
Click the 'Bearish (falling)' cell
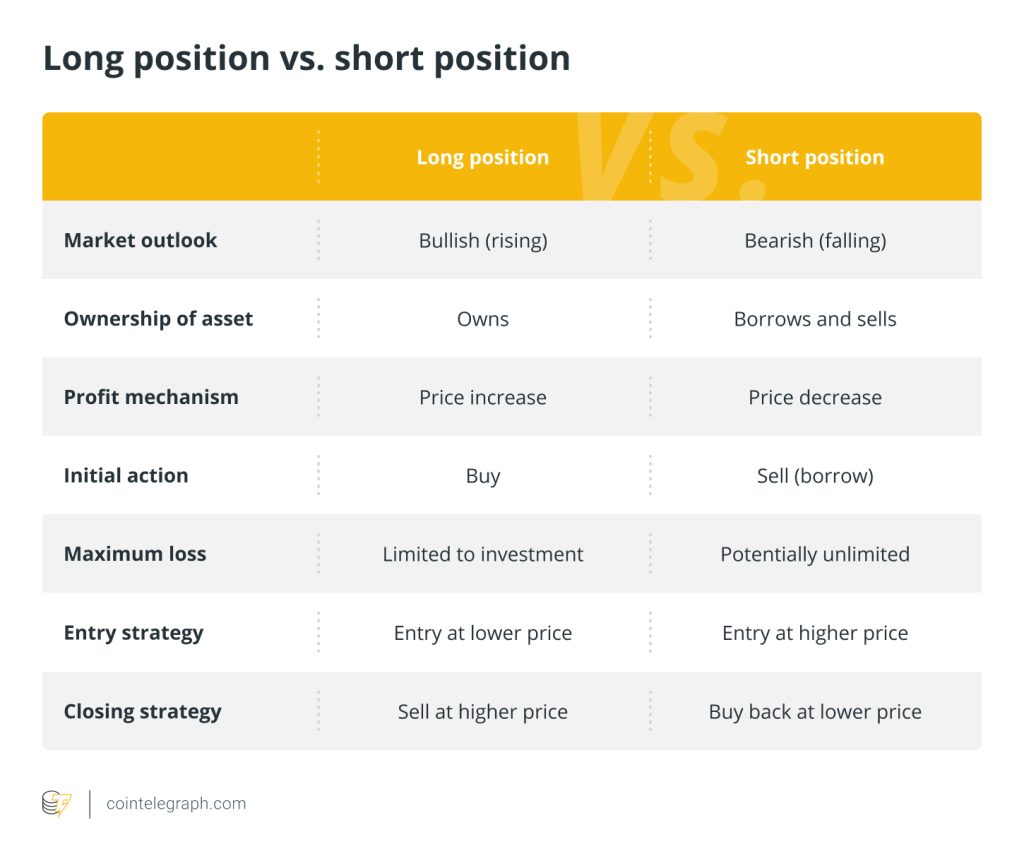point(815,240)
